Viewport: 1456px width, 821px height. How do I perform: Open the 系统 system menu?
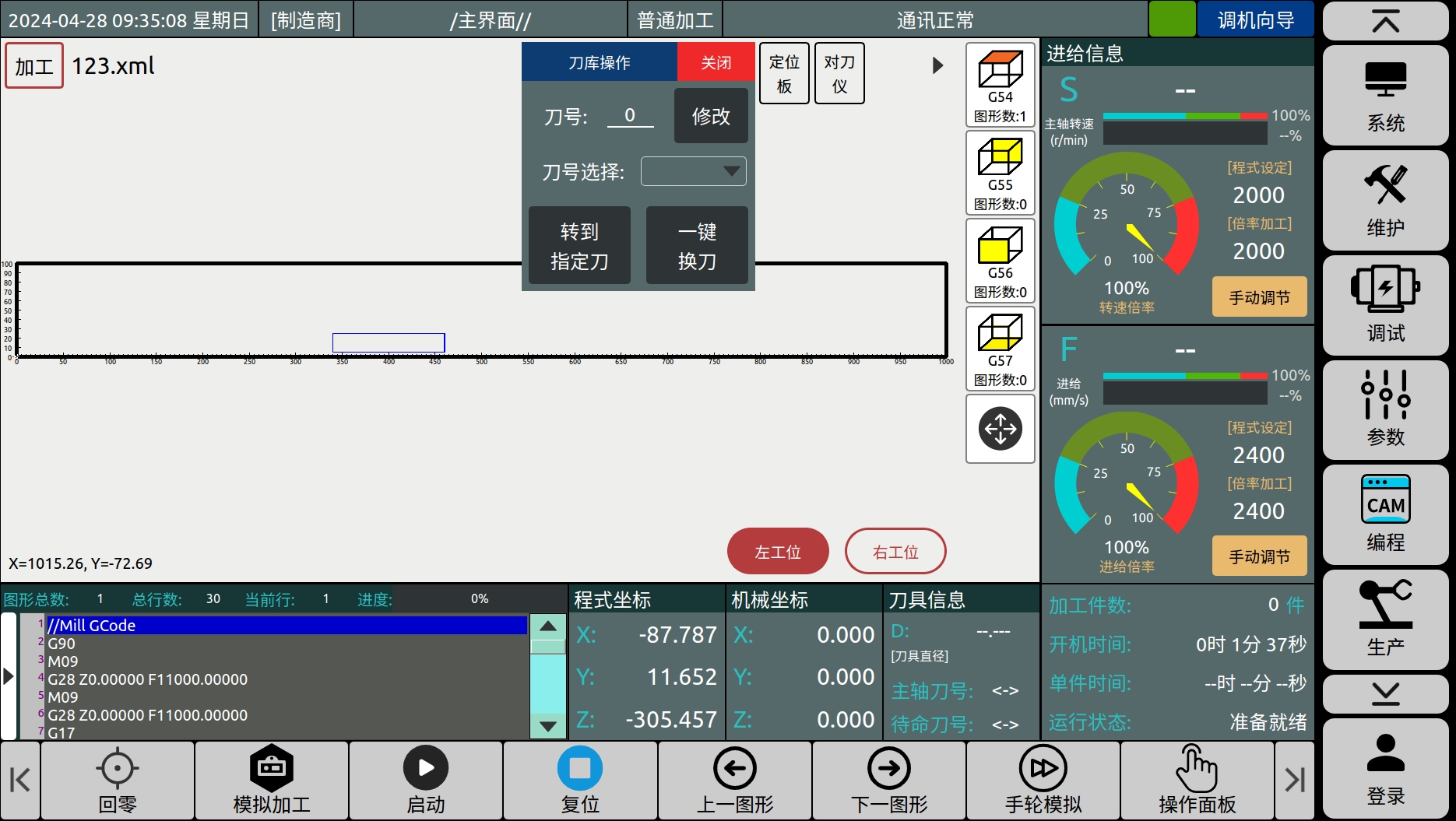click(1385, 96)
